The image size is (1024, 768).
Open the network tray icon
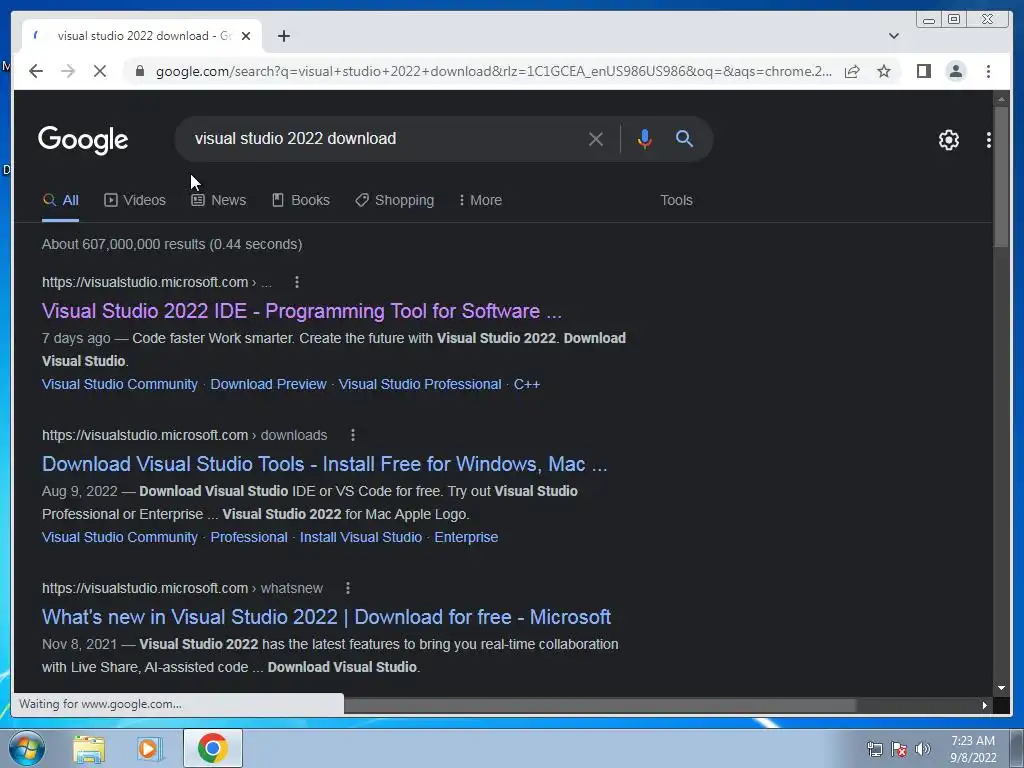[x=874, y=749]
